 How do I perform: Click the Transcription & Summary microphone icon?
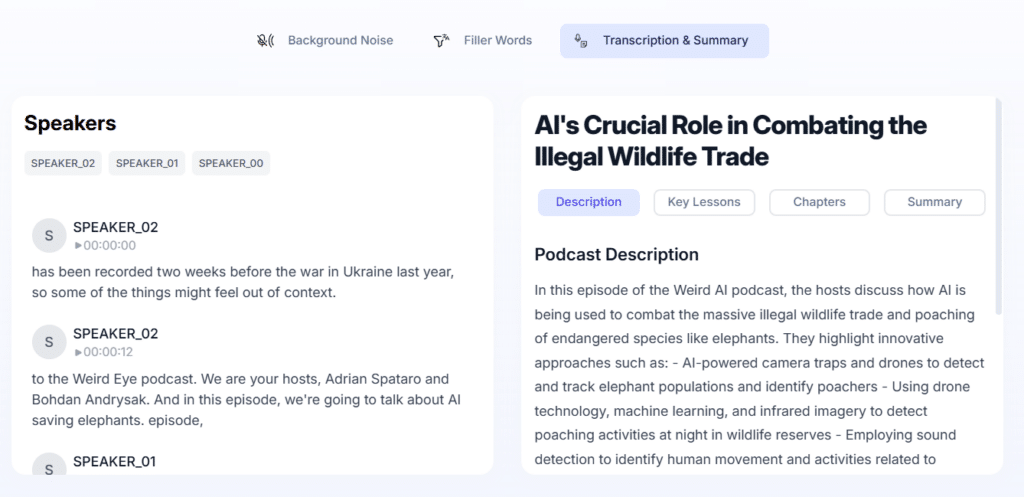coord(580,40)
